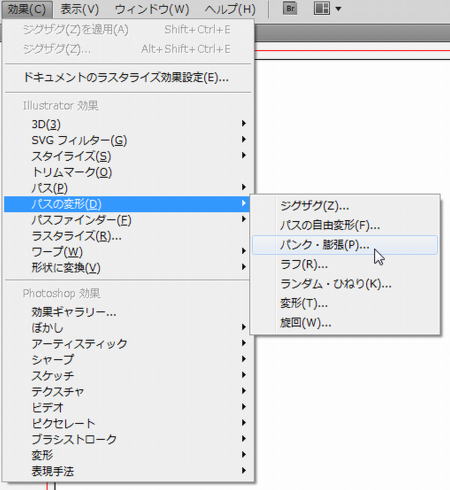Choose ラフ(R)... effect
Image resolution: width=450 pixels, height=490 pixels.
click(345, 265)
